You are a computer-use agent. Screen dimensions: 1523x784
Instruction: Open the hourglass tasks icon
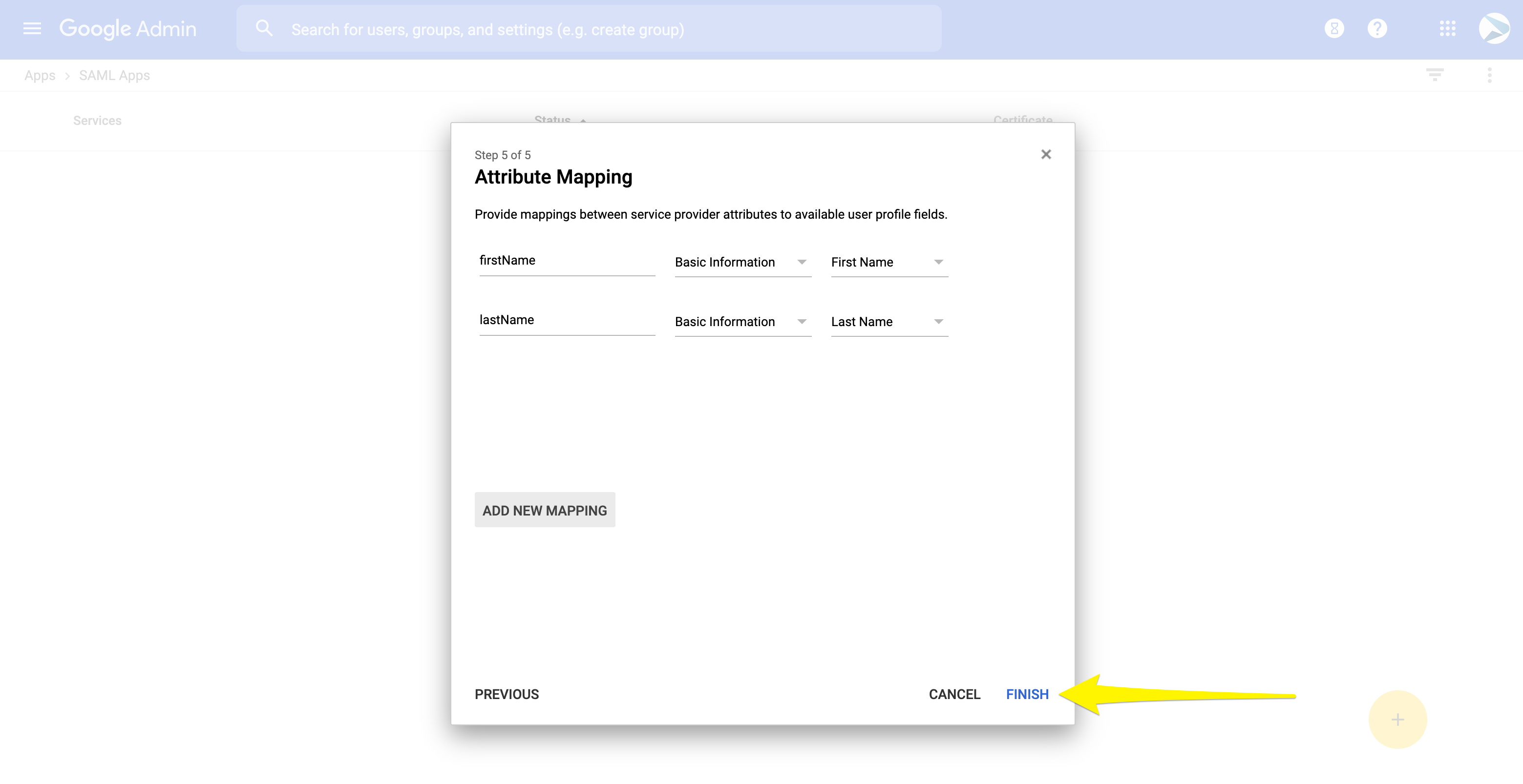[1334, 28]
